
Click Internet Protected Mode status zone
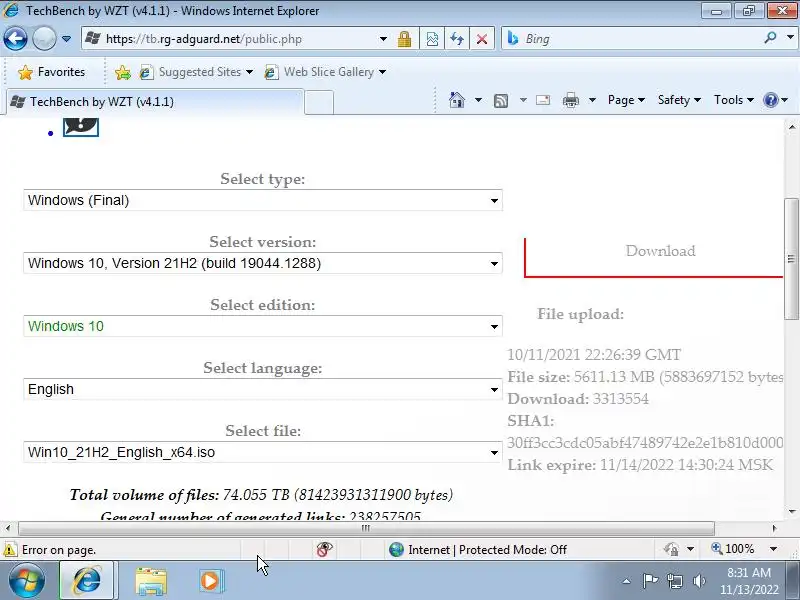(x=478, y=549)
